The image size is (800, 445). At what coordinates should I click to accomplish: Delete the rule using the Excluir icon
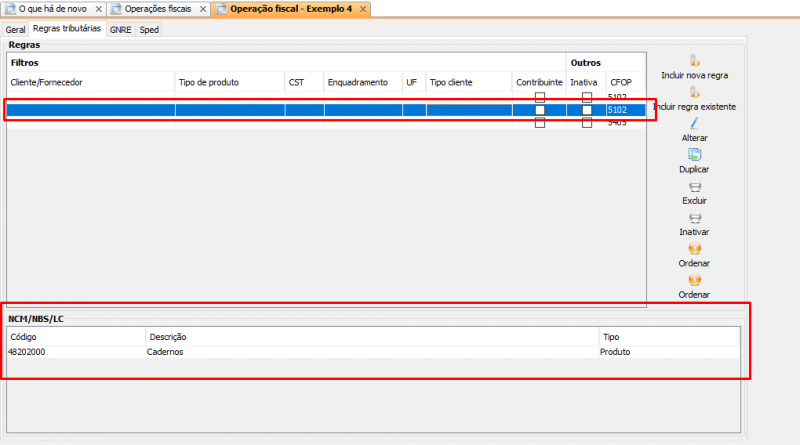pyautogui.click(x=694, y=186)
